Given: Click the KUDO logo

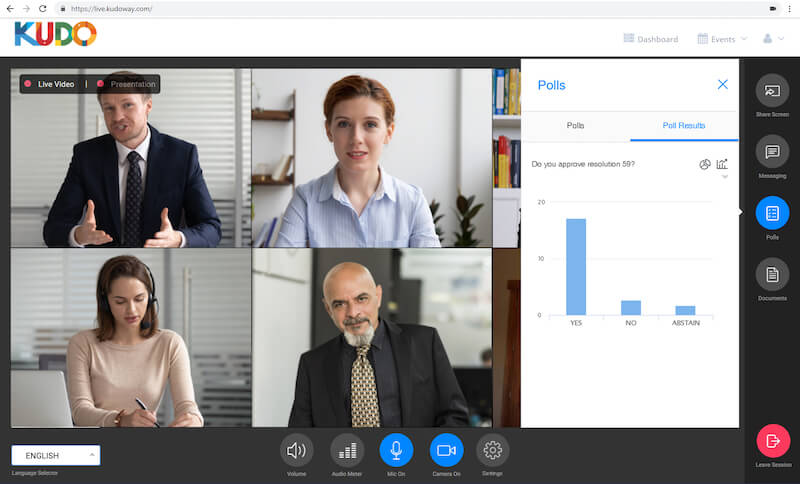Looking at the screenshot, I should click(55, 34).
